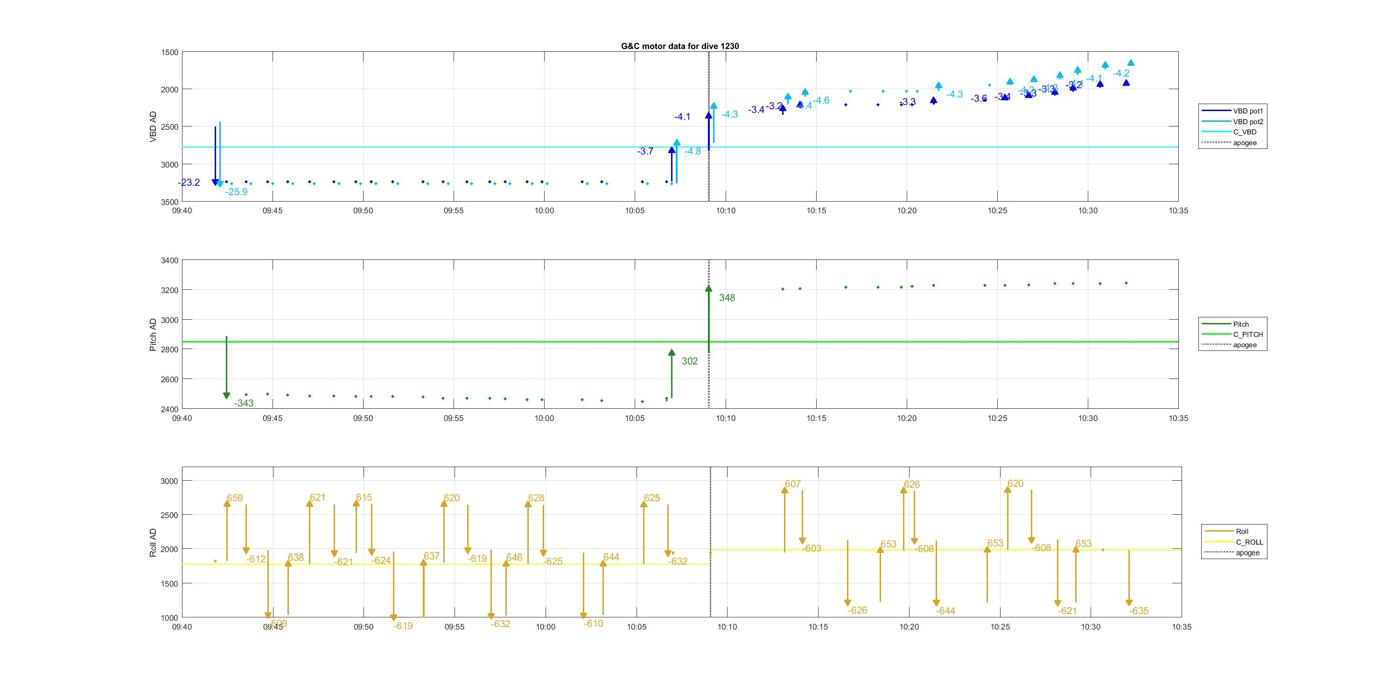Viewport: 1400px width, 693px height.
Task: Click the "615" roll data label
Action: pos(364,498)
